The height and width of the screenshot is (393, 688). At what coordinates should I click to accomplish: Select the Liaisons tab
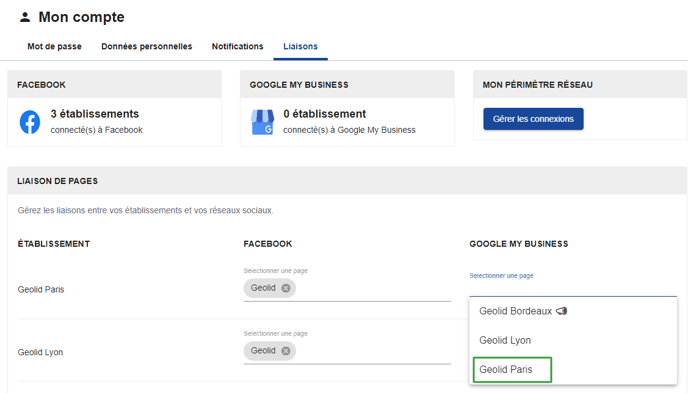click(301, 46)
